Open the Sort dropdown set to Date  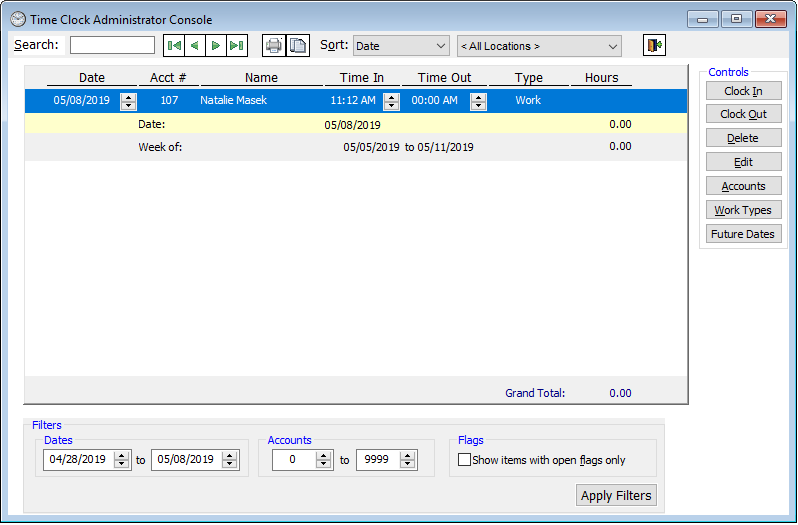click(400, 46)
